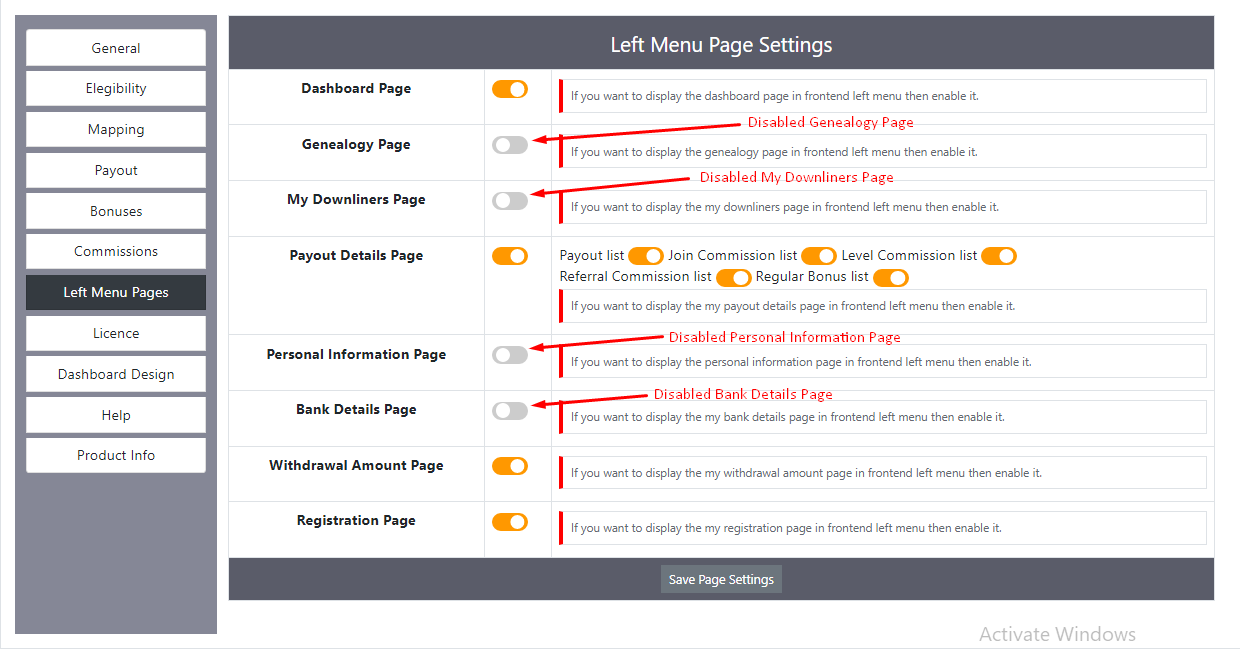Turn off the Level Commission list toggle
The width and height of the screenshot is (1240, 649).
point(998,256)
